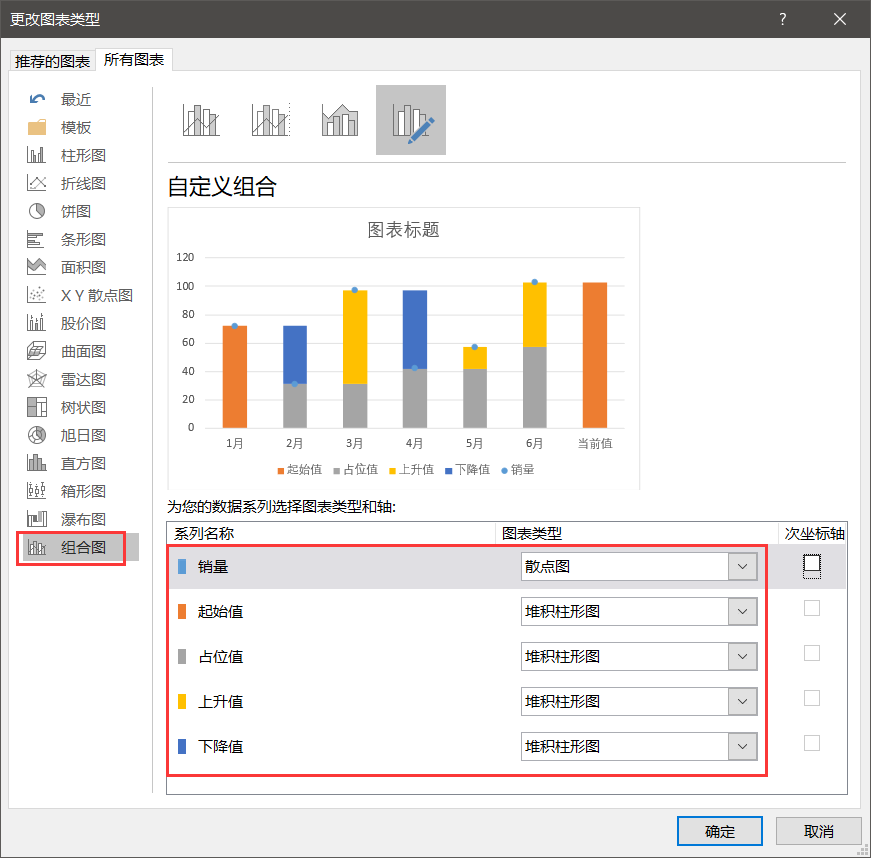Choose the Waterfall (瀑布图) icon
871x858 pixels.
[37, 519]
